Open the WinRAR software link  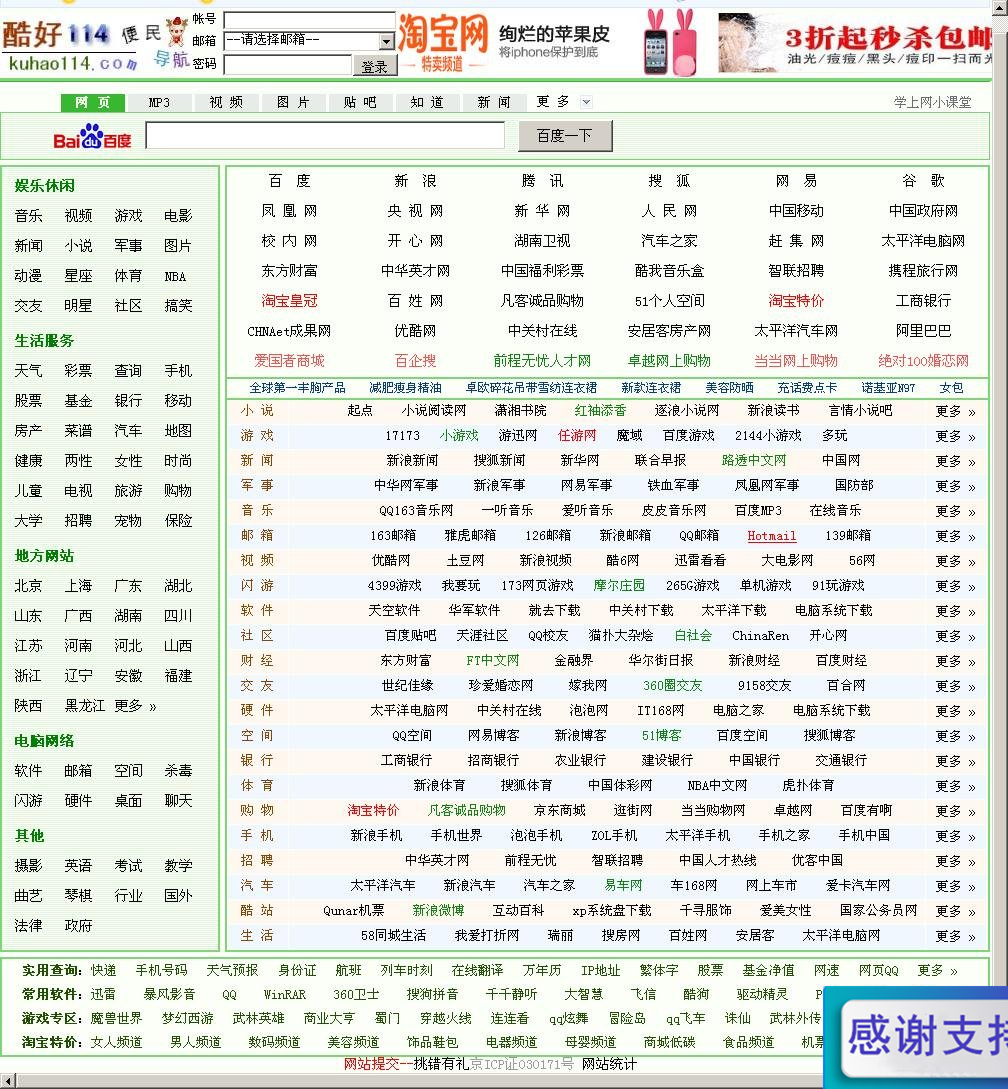point(285,995)
